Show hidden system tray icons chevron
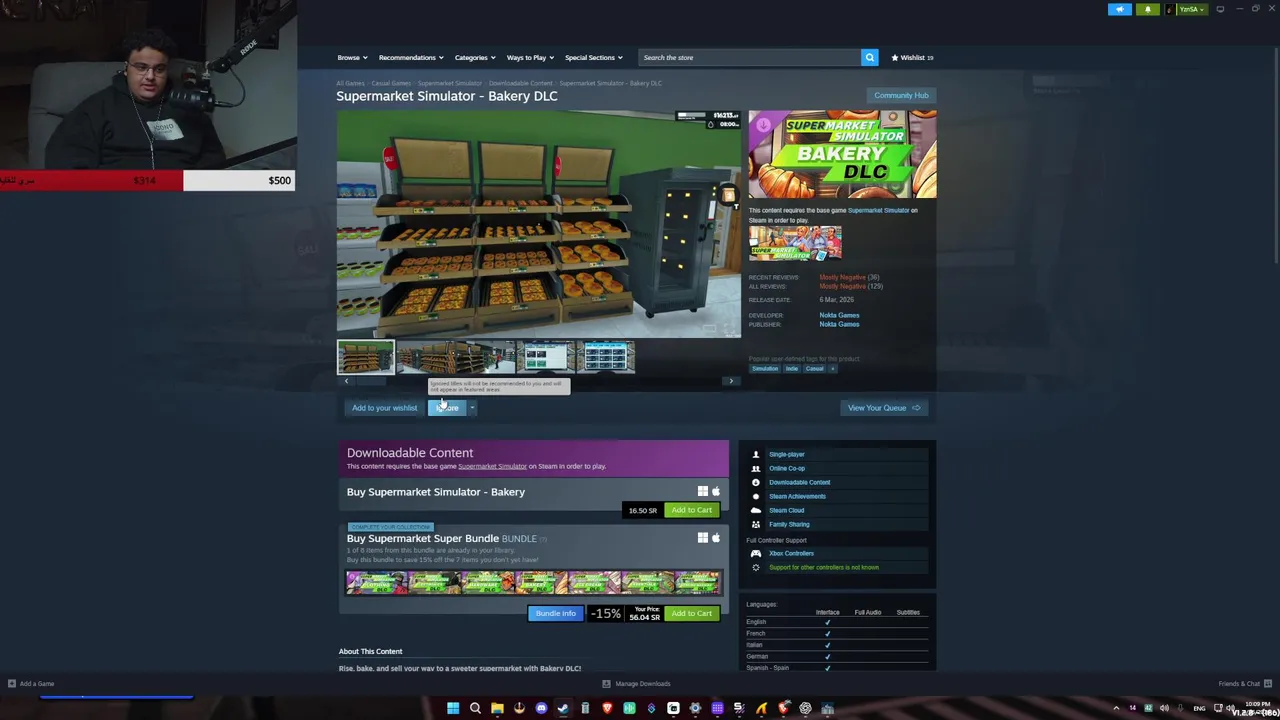Screen dimensions: 1280x720 click(x=1116, y=708)
